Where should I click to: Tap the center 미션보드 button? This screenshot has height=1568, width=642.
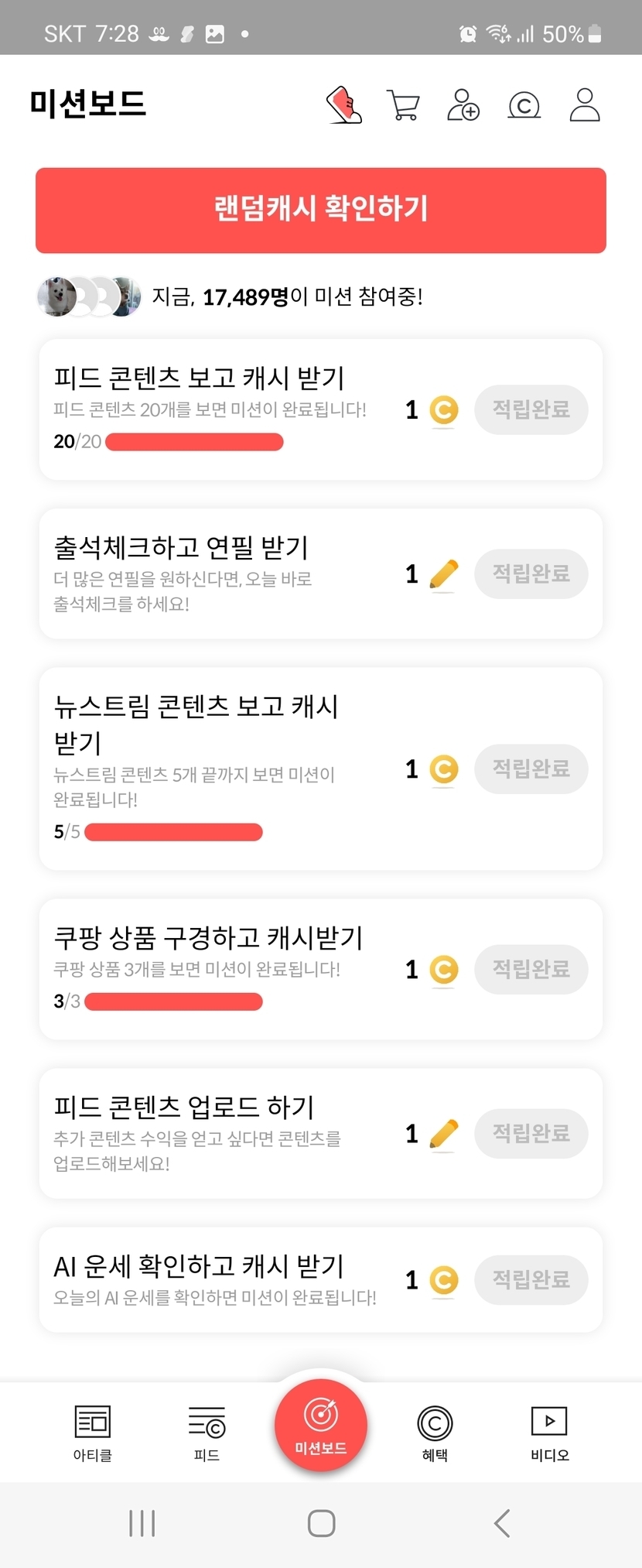click(321, 1425)
